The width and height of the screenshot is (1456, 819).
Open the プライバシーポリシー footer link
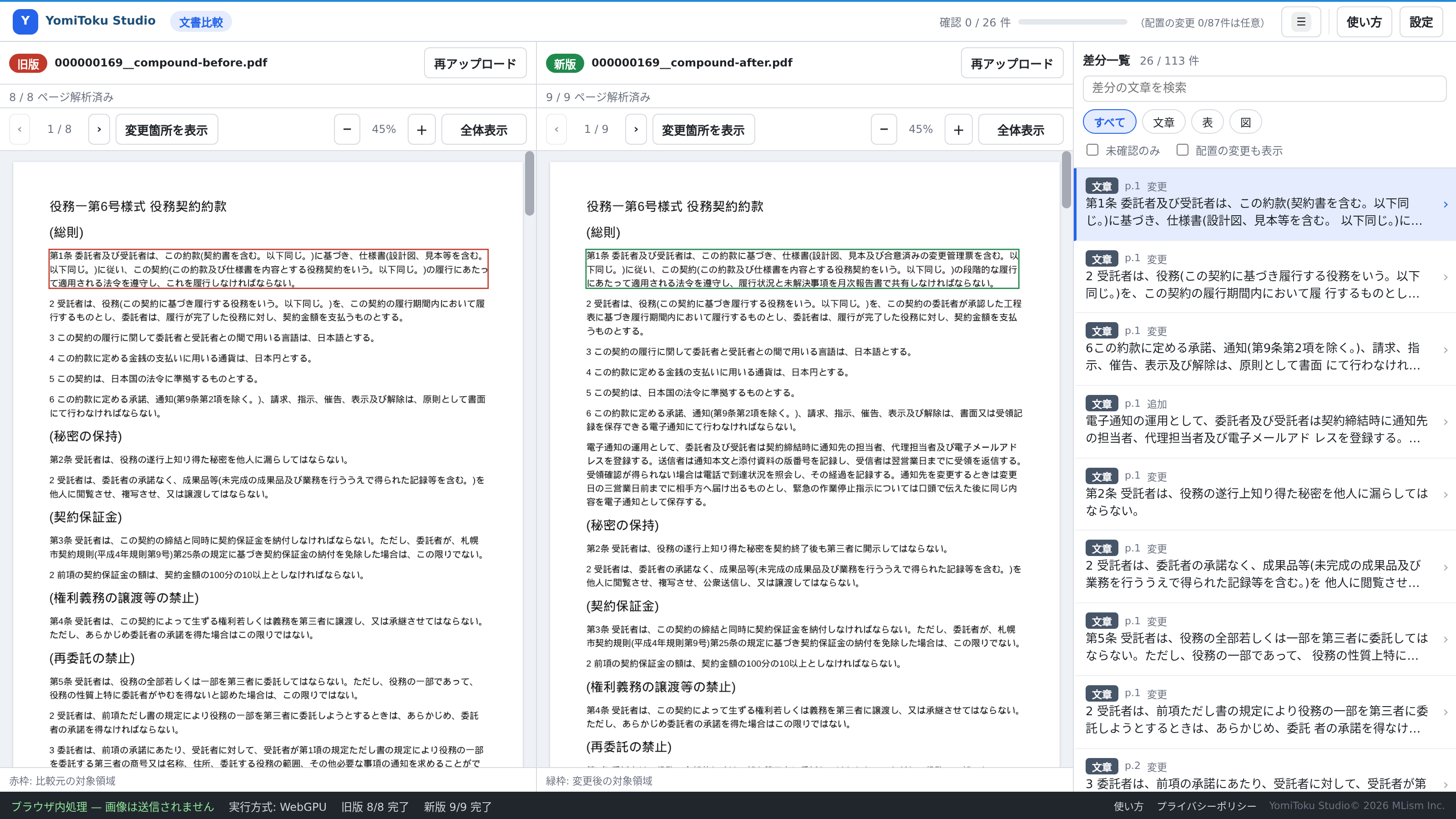pos(1206,806)
